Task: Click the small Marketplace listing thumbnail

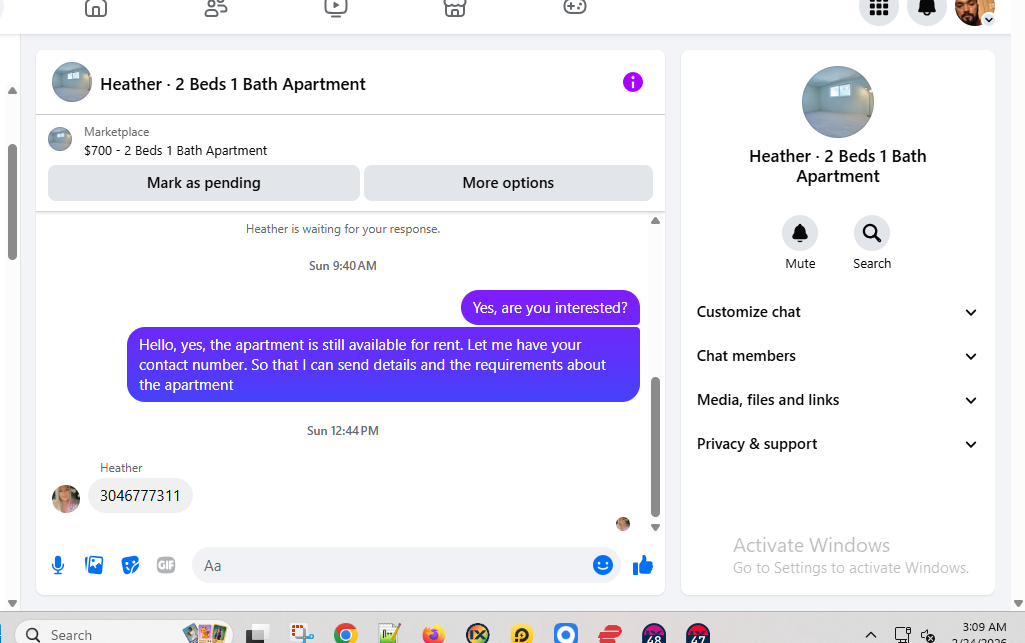Action: click(60, 139)
